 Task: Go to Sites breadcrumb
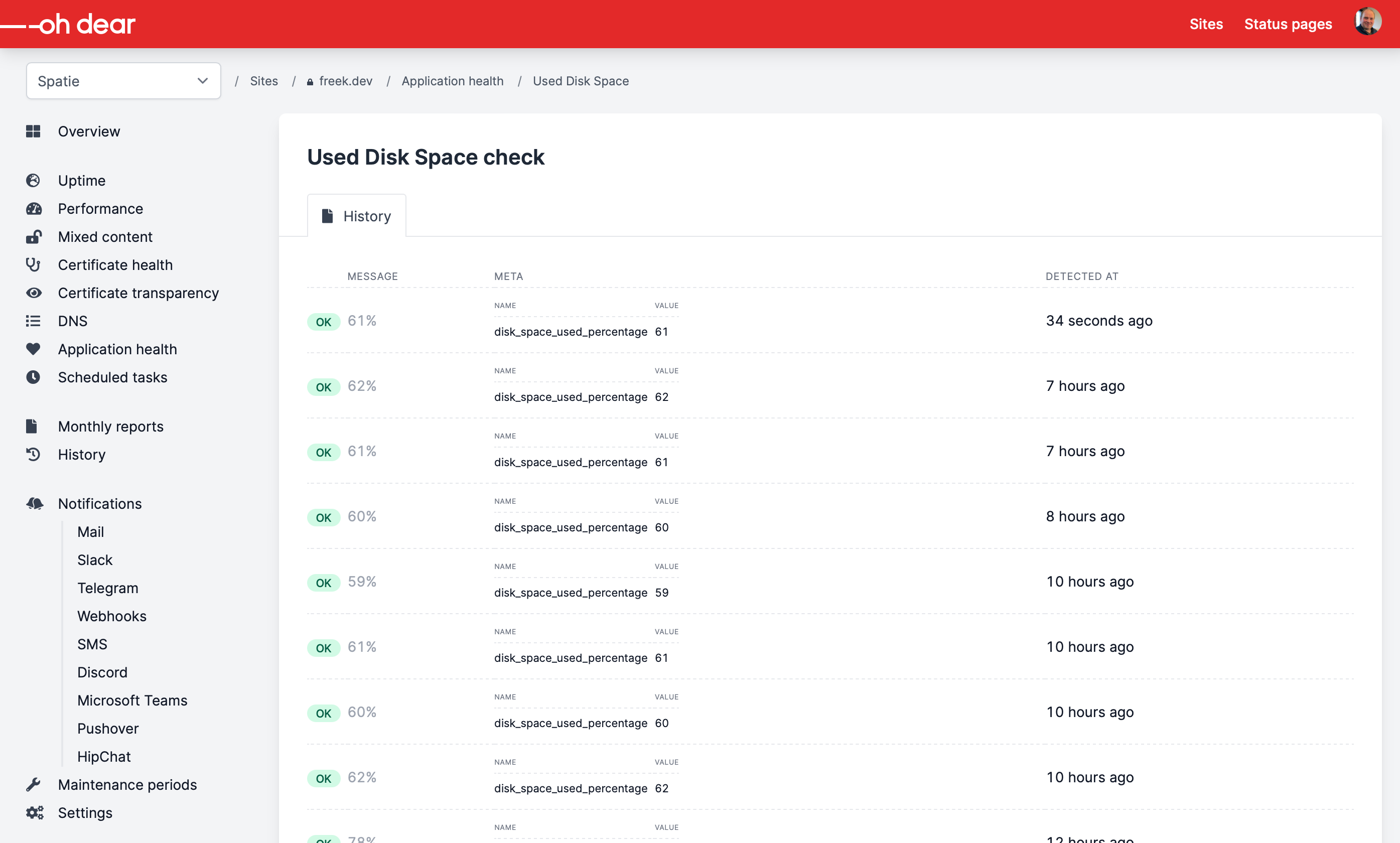click(263, 81)
